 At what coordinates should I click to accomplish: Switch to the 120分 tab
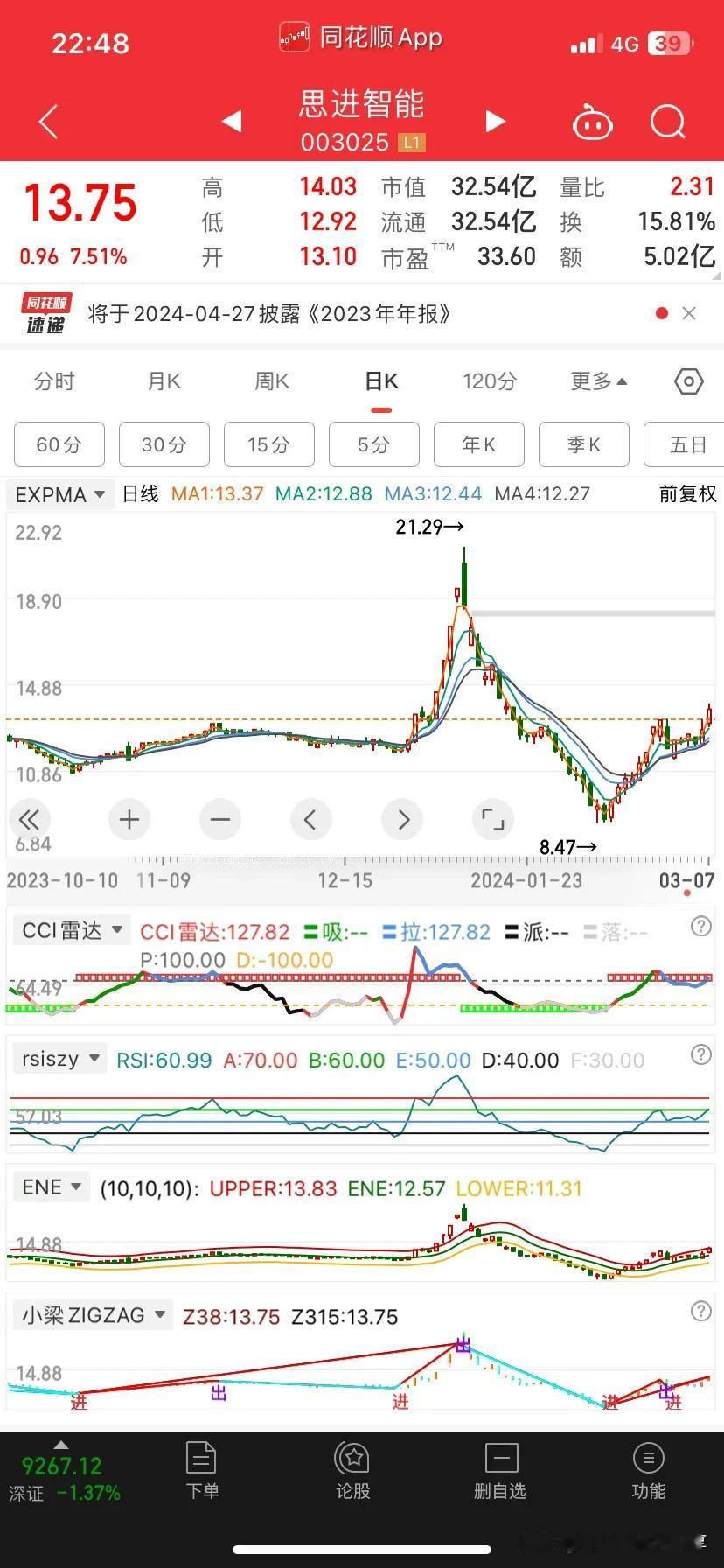click(x=490, y=381)
